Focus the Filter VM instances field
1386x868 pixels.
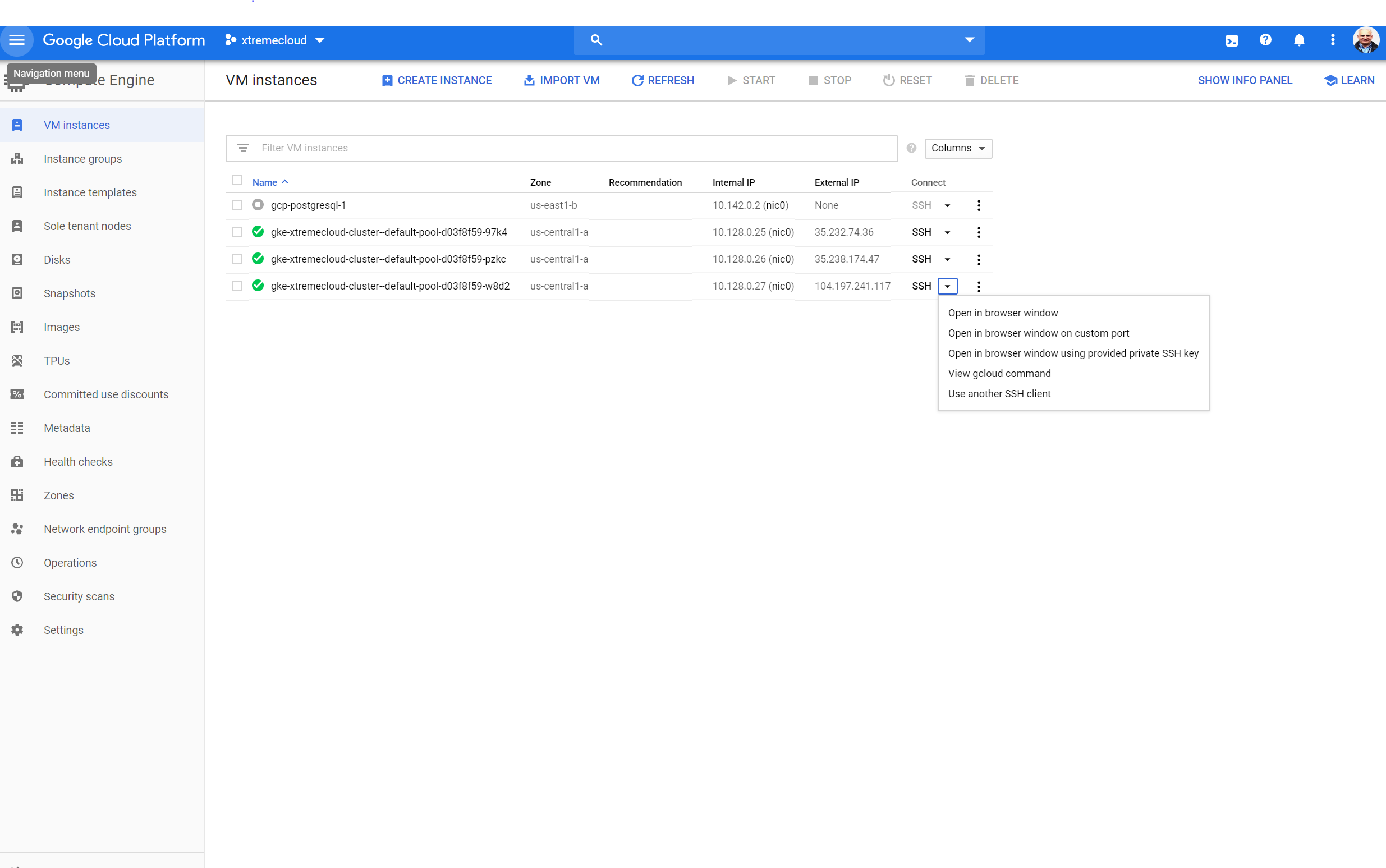click(x=561, y=149)
